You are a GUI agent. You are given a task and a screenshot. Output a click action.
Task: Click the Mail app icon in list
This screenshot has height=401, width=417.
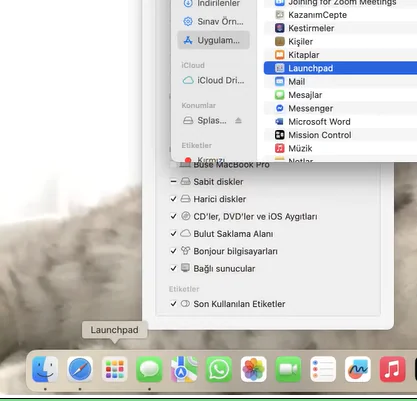point(279,81)
